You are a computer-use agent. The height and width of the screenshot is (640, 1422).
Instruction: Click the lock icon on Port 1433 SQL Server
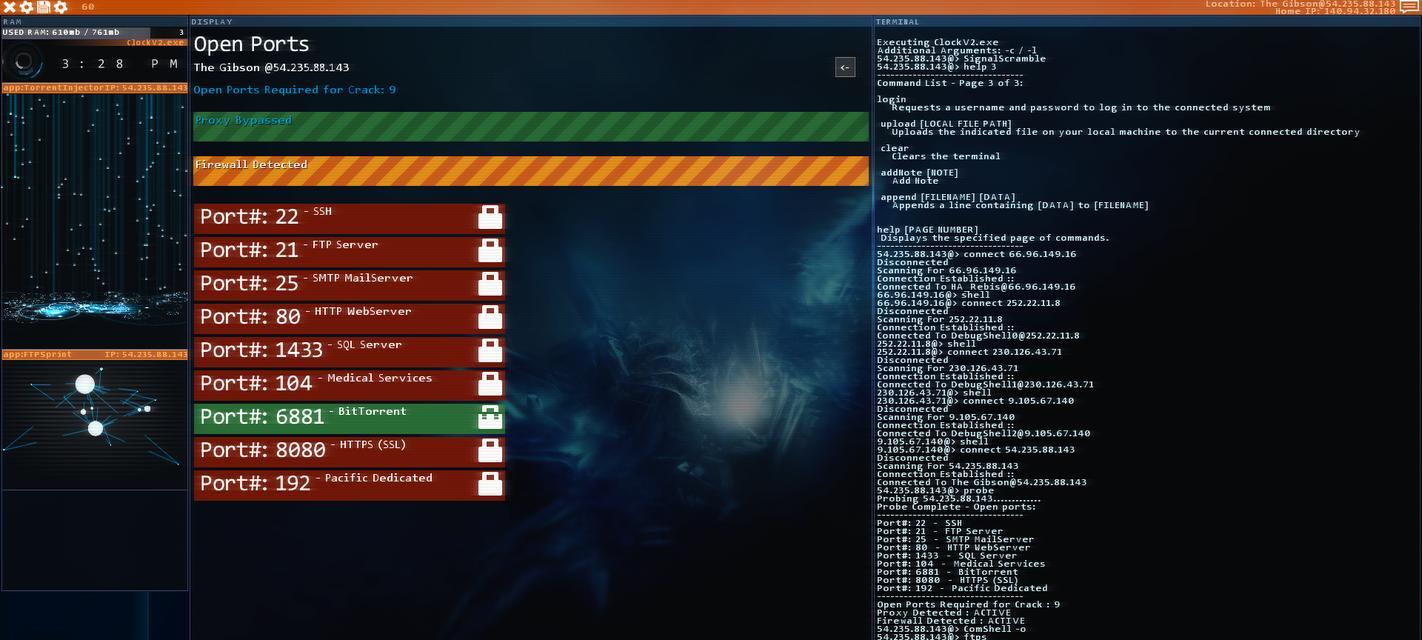click(x=490, y=350)
